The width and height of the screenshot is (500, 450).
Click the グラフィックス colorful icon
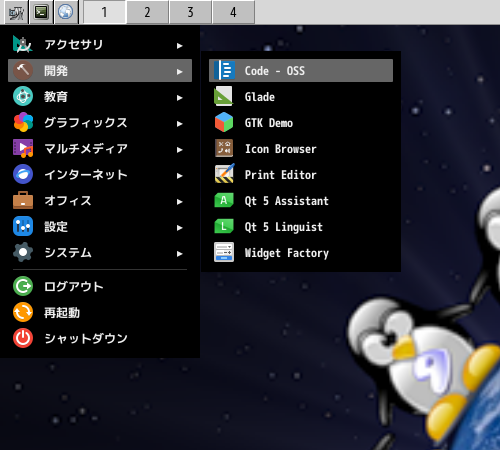(x=23, y=122)
